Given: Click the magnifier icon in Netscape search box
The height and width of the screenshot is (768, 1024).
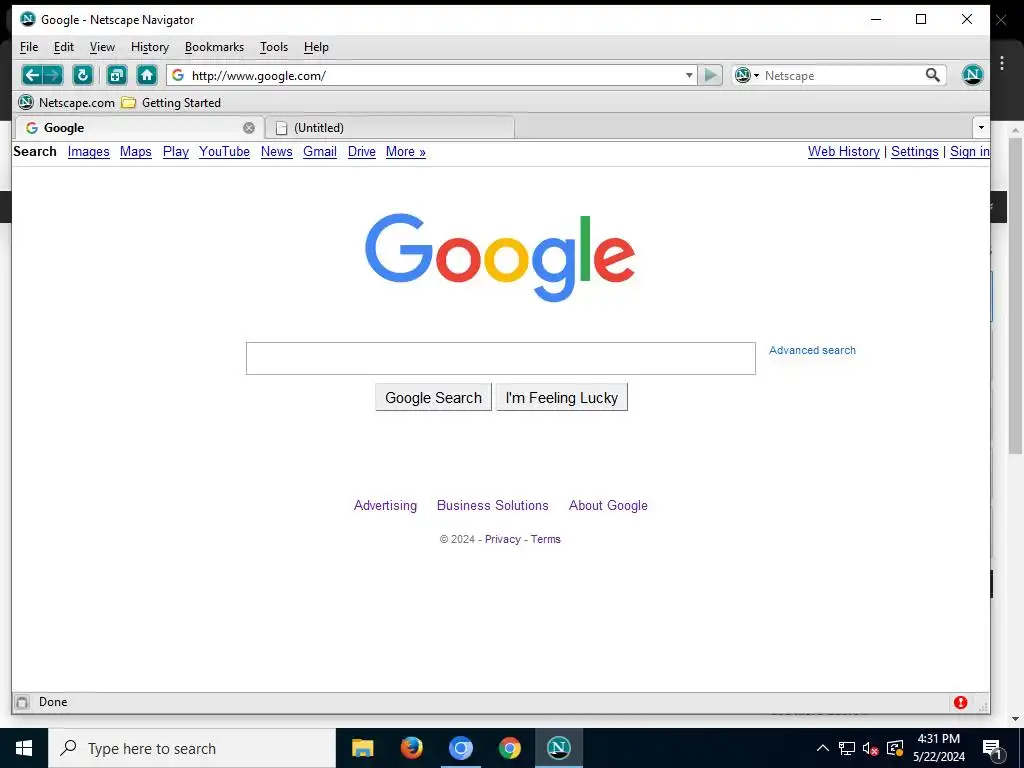Looking at the screenshot, I should click(933, 75).
